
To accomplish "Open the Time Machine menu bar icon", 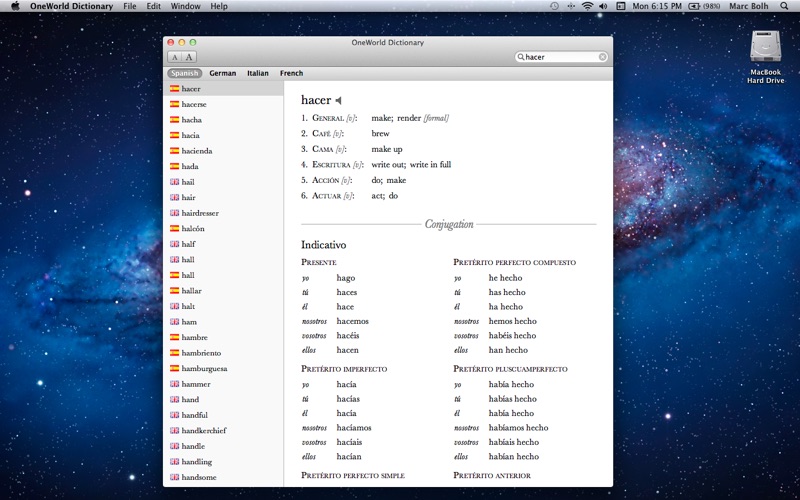I will 555,6.
